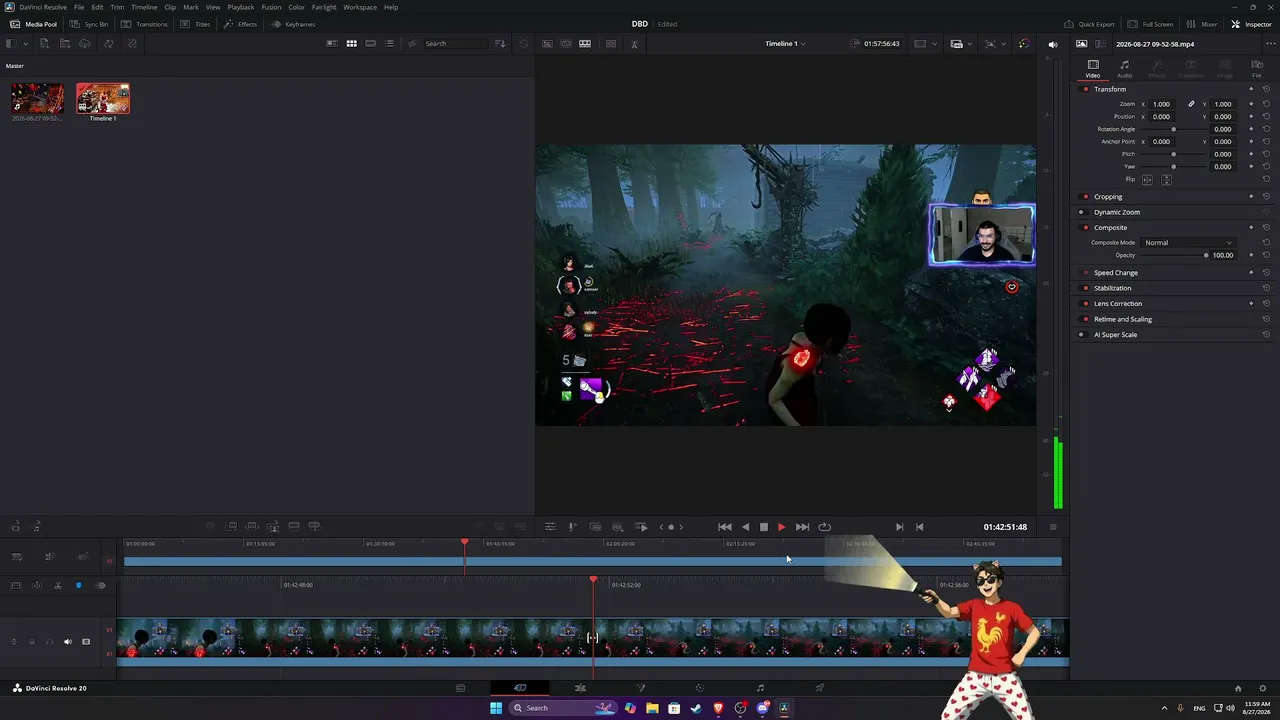Switch to the Titles panel
This screenshot has width=1280, height=720.
(x=195, y=24)
